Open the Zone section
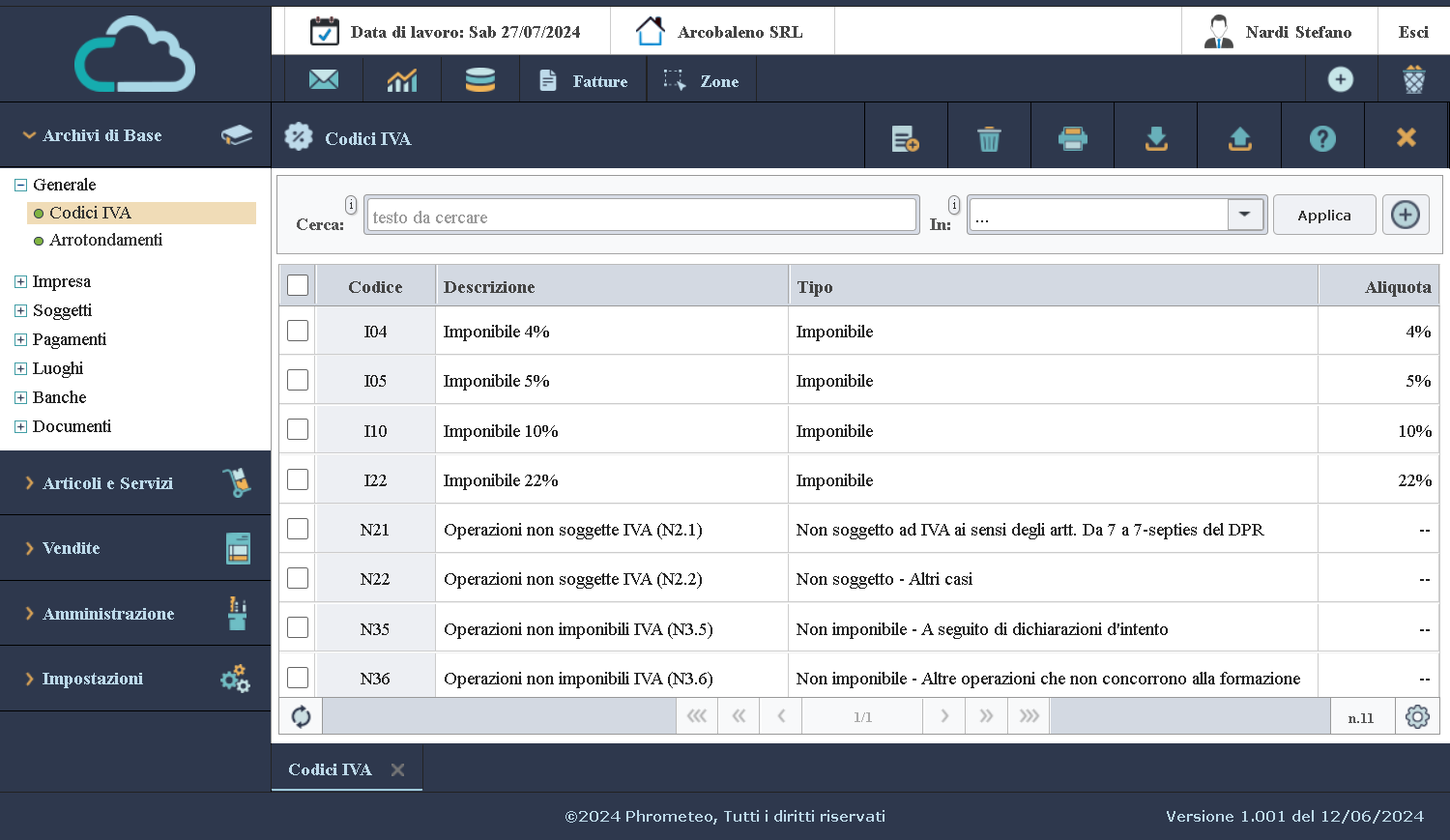The height and width of the screenshot is (840, 1450). [x=702, y=78]
